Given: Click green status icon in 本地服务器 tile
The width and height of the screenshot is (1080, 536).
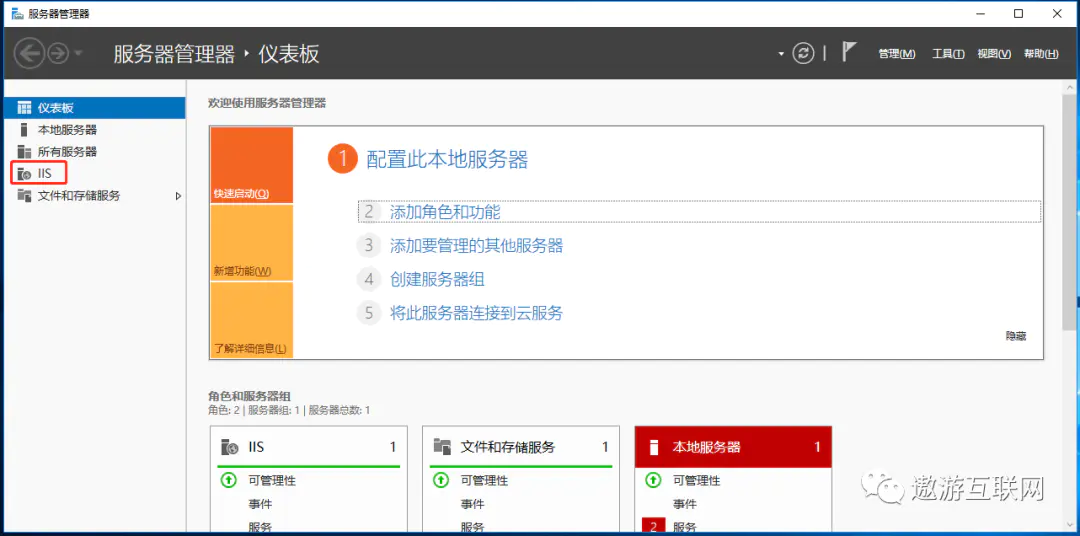Looking at the screenshot, I should pyautogui.click(x=653, y=480).
